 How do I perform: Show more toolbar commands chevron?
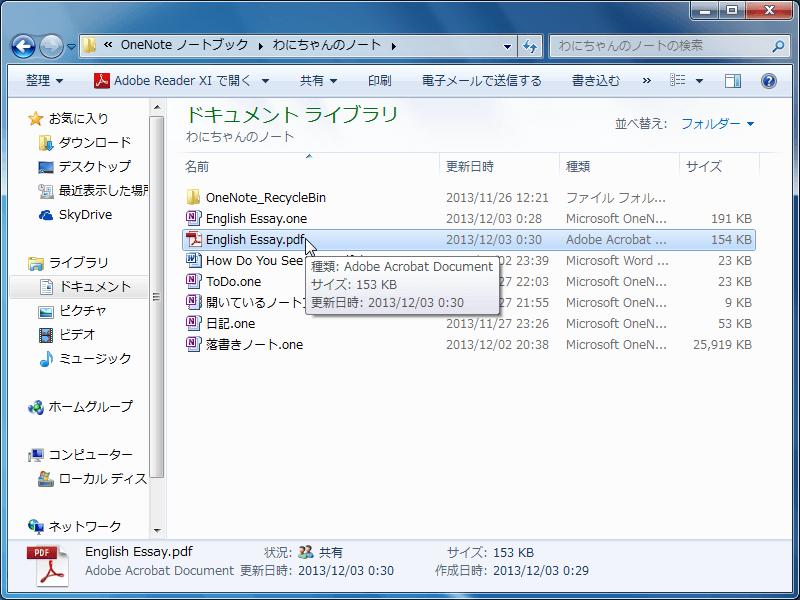pyautogui.click(x=646, y=81)
